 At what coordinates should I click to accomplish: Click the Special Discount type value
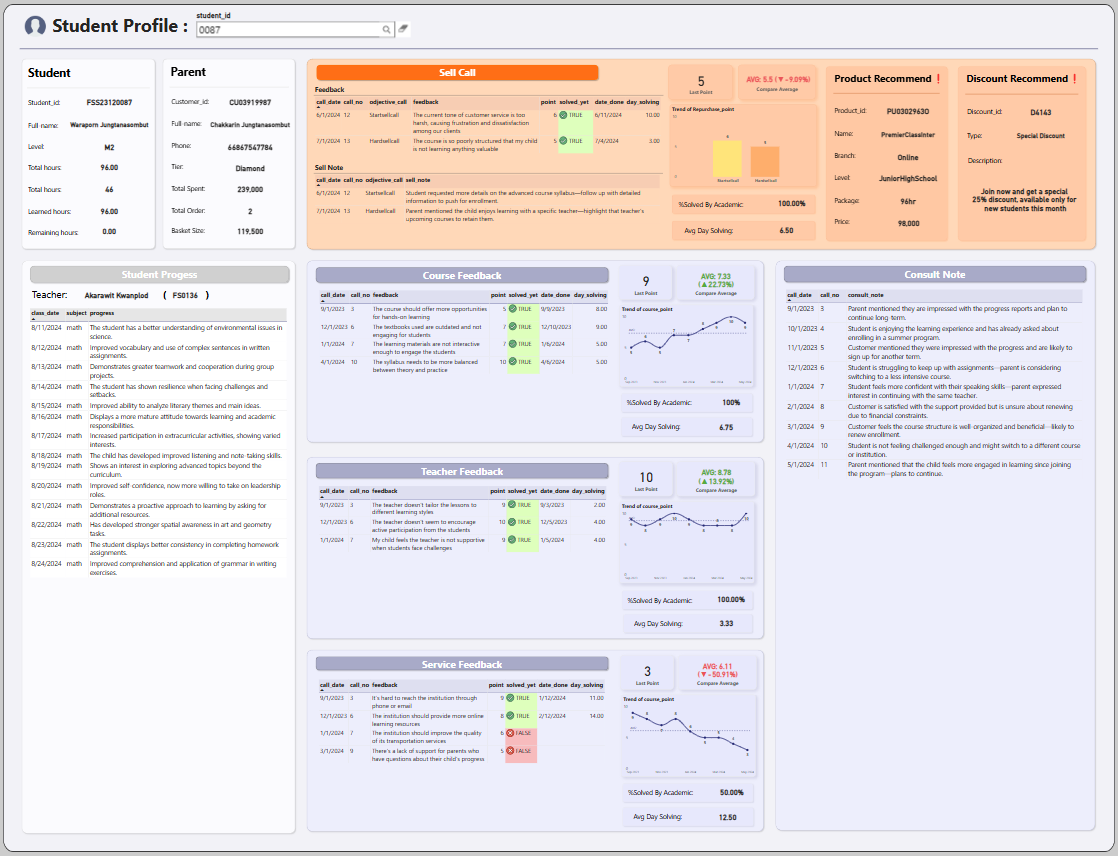tap(1040, 135)
